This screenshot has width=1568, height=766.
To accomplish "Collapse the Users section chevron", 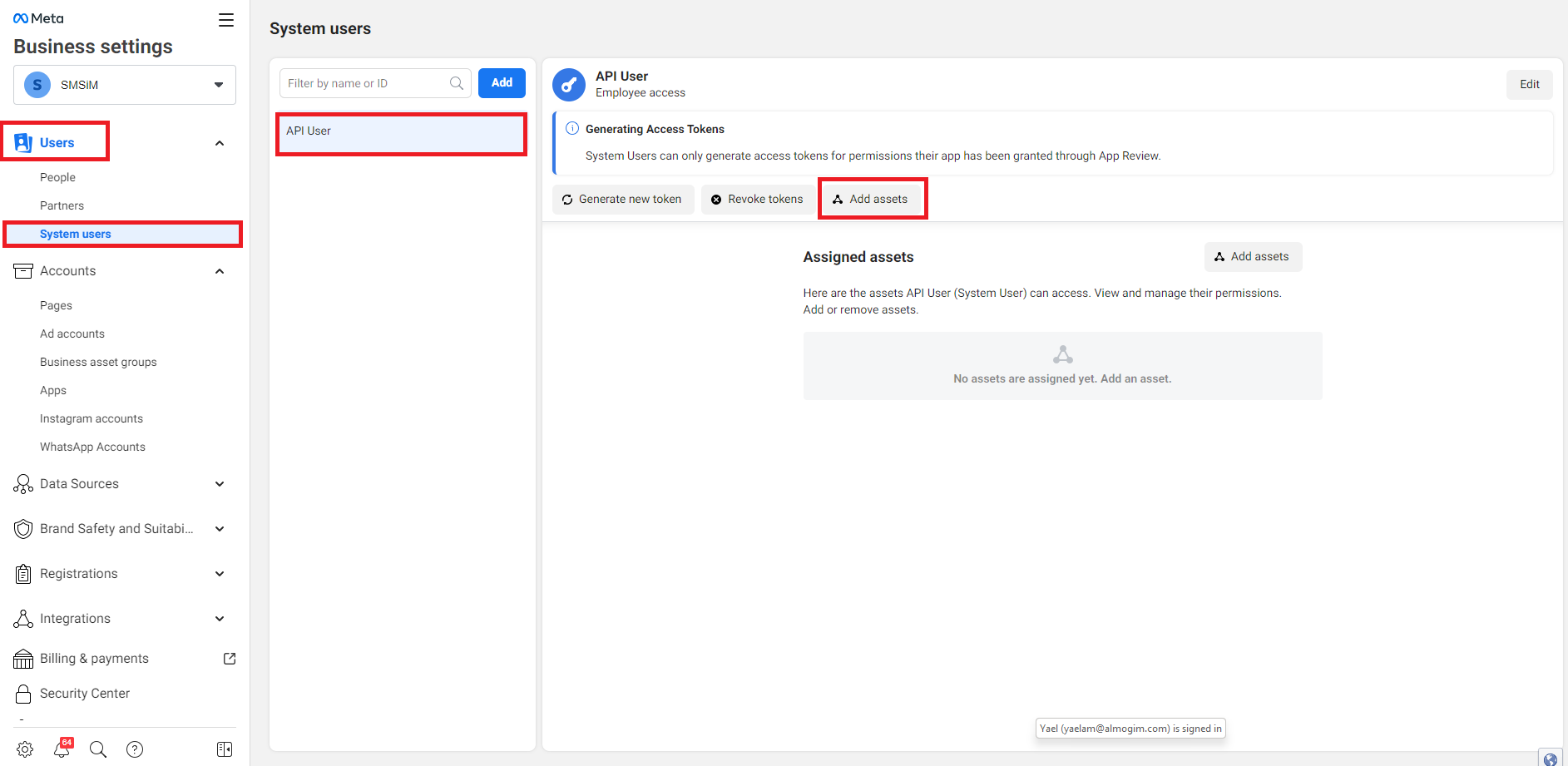I will coord(220,143).
